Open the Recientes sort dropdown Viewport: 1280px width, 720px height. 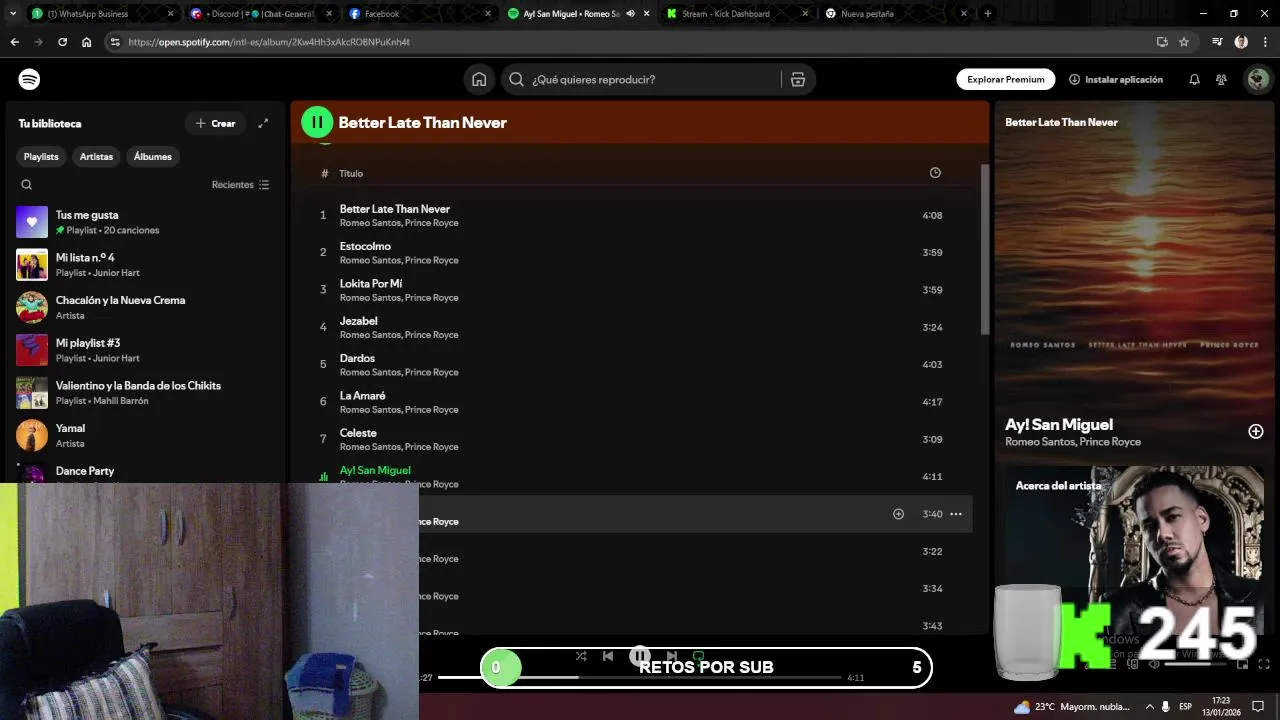click(x=240, y=185)
